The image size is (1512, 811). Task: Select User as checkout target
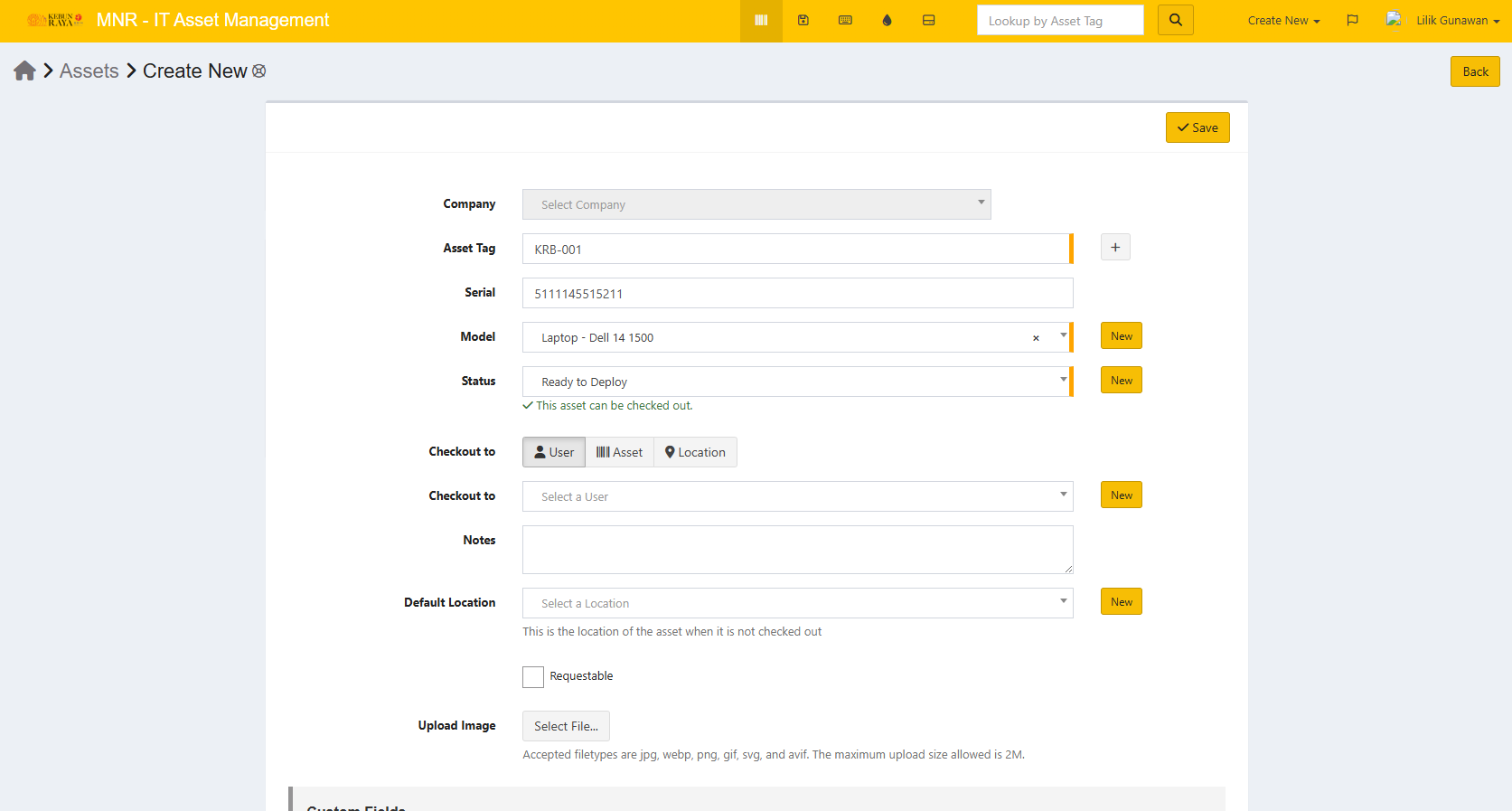pyautogui.click(x=554, y=452)
